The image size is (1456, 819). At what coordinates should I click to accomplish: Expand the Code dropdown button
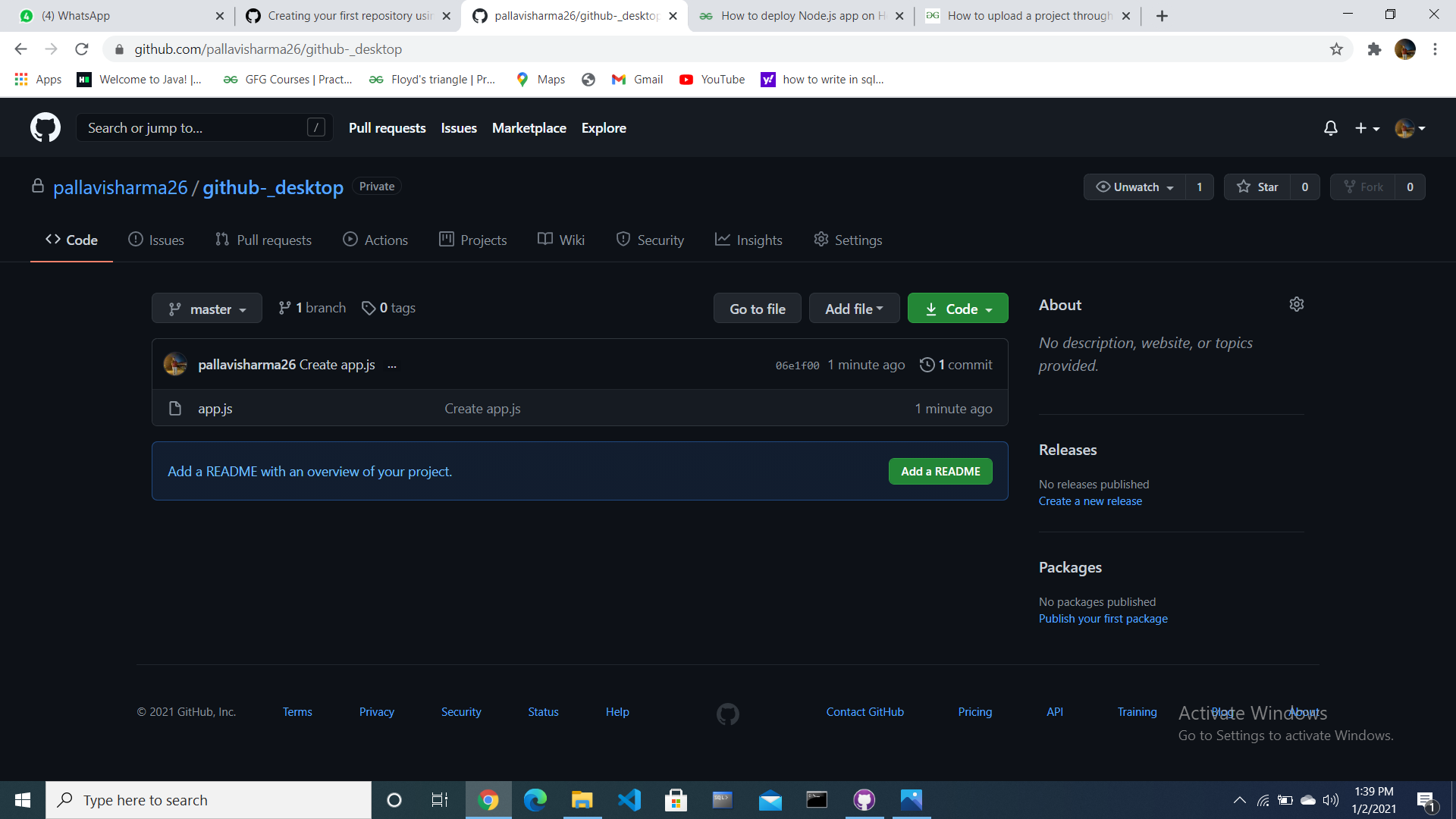coord(956,308)
